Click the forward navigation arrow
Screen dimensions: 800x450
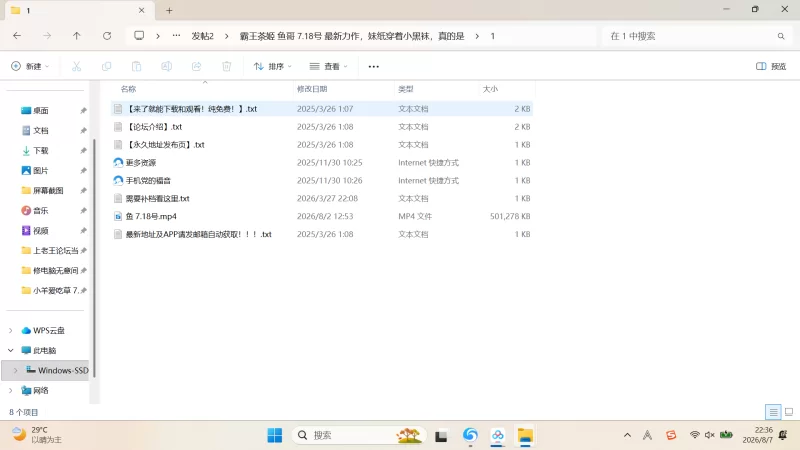47,36
